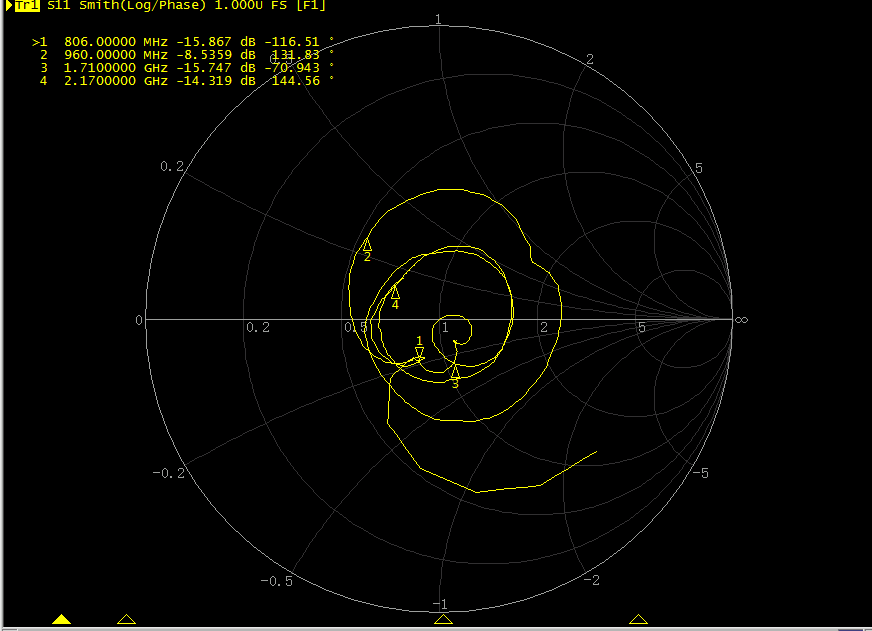The image size is (872, 631).
Task: Click marker 3 triangle on the Smith chart trace
Action: (x=455, y=370)
